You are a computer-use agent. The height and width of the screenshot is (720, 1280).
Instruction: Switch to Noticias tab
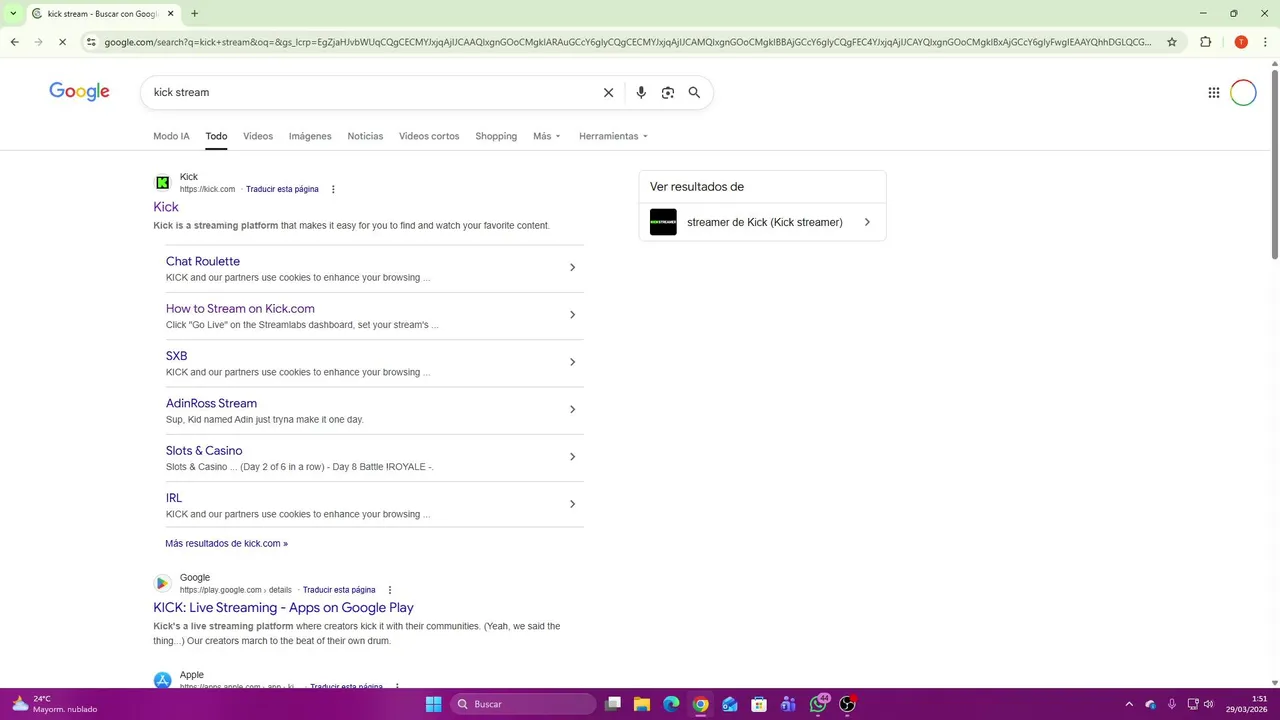pos(365,136)
